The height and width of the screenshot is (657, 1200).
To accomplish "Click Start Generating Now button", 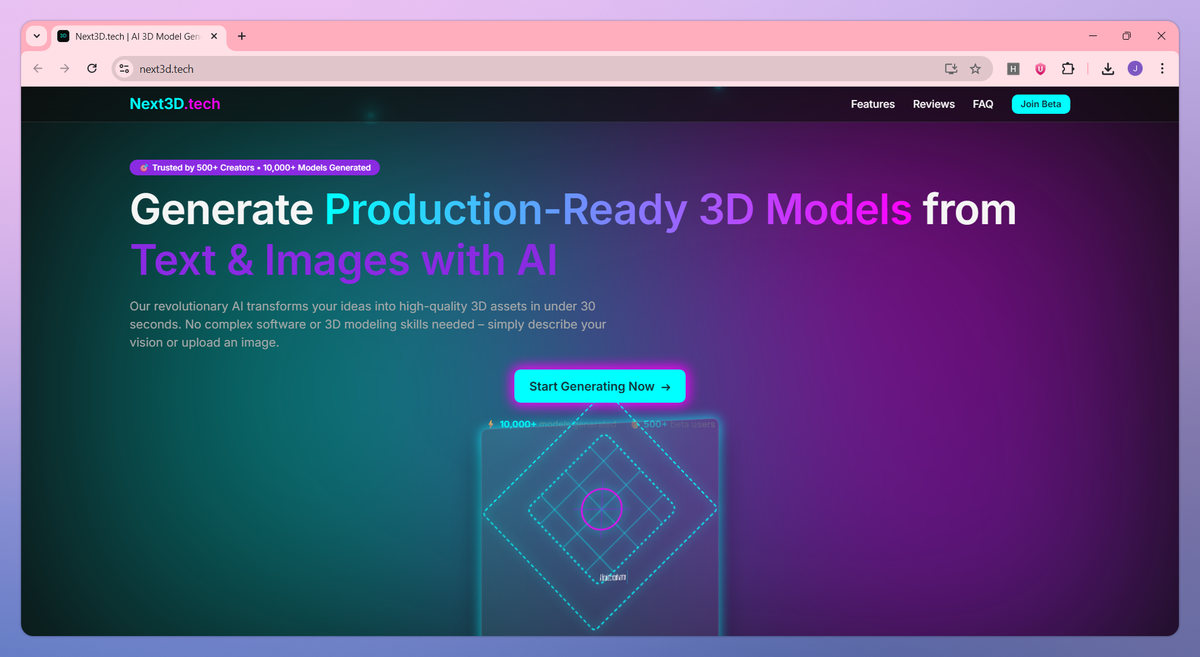I will point(600,387).
